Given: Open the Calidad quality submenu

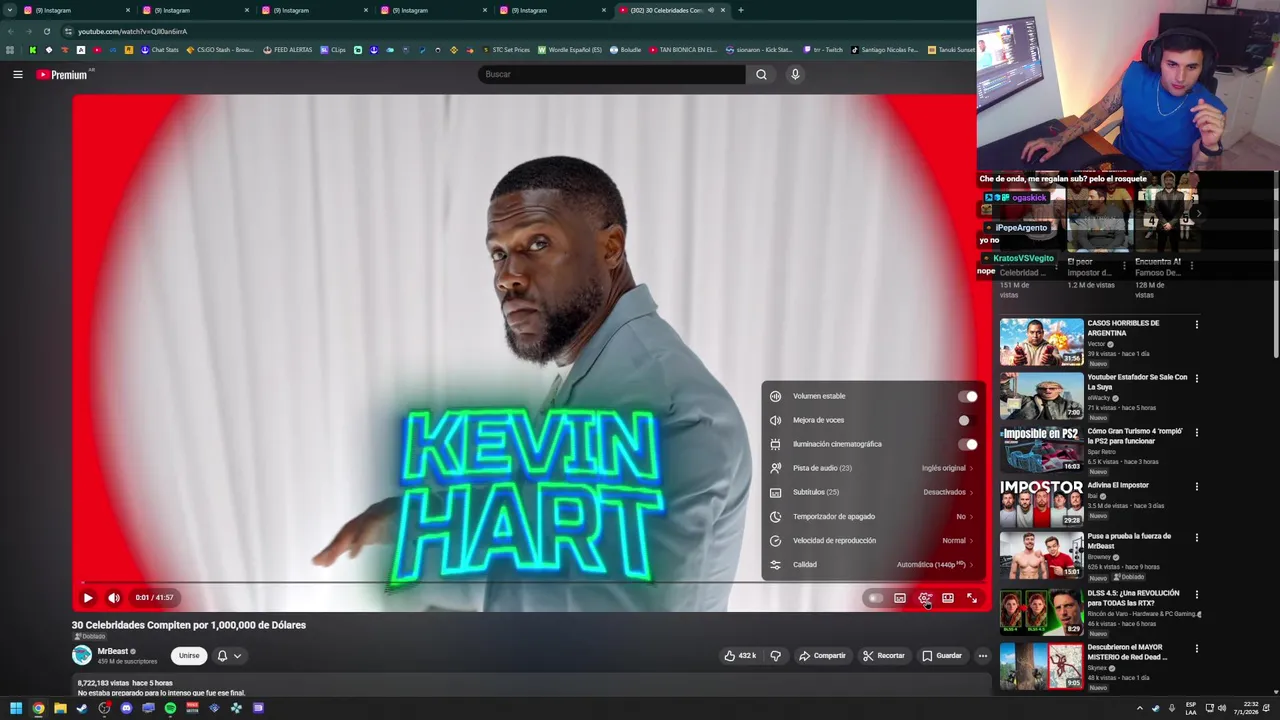Looking at the screenshot, I should point(873,564).
